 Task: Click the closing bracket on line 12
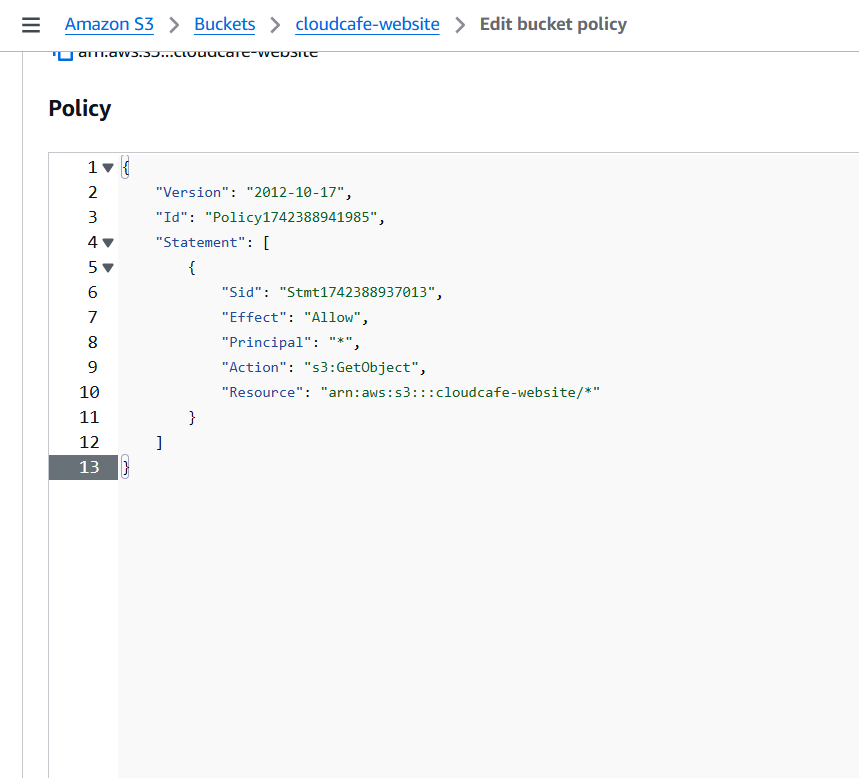[159, 443]
